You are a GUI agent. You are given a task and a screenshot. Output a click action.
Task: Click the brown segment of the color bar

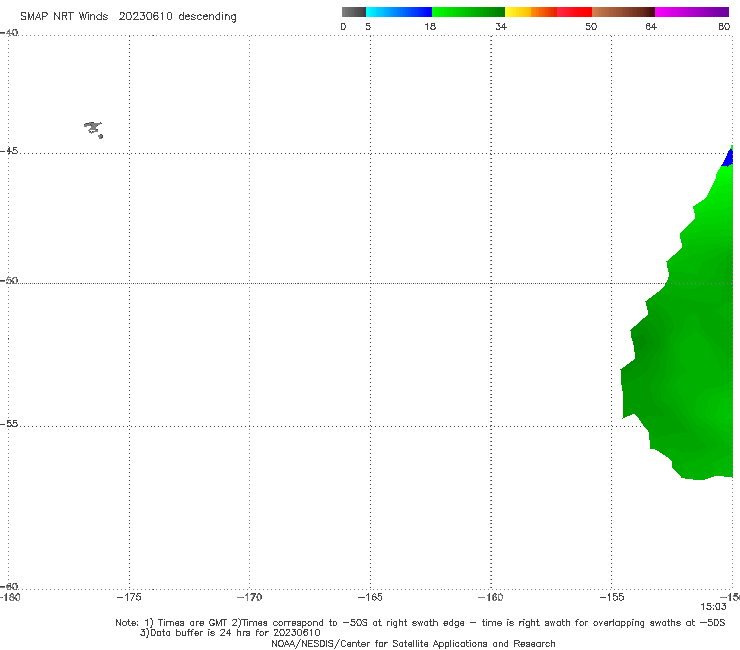(623, 12)
